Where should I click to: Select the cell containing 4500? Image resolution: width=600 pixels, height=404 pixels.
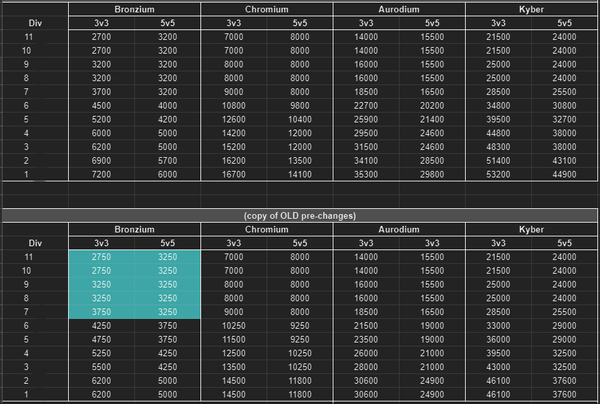coord(101,106)
